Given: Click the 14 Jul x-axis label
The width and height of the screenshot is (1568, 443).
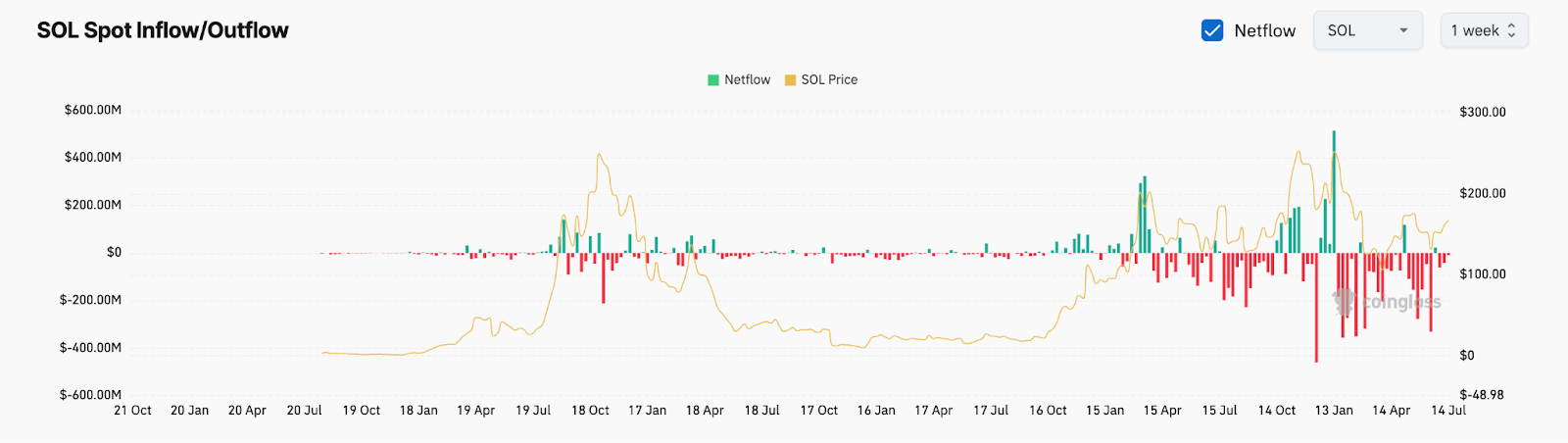Looking at the screenshot, I should [x=1448, y=411].
